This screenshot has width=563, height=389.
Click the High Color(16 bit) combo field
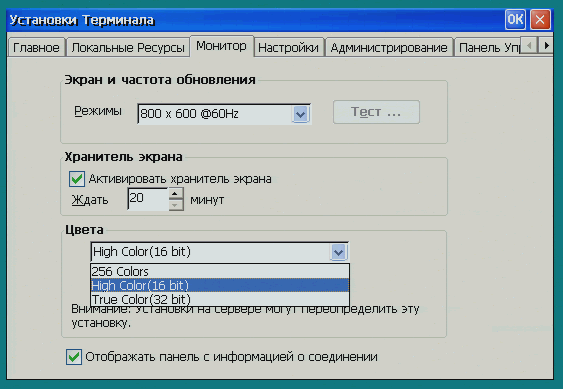pos(219,252)
